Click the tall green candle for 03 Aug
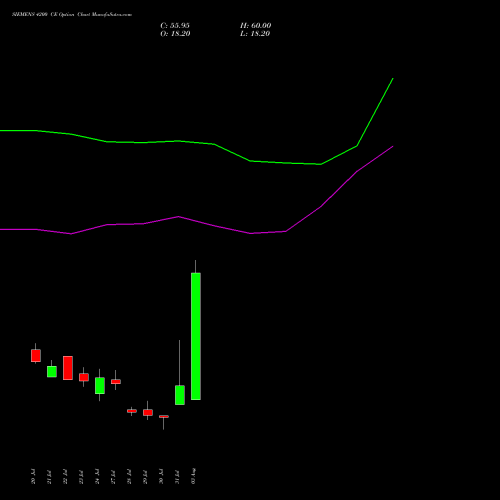Image resolution: width=500 pixels, height=500 pixels. tap(196, 336)
